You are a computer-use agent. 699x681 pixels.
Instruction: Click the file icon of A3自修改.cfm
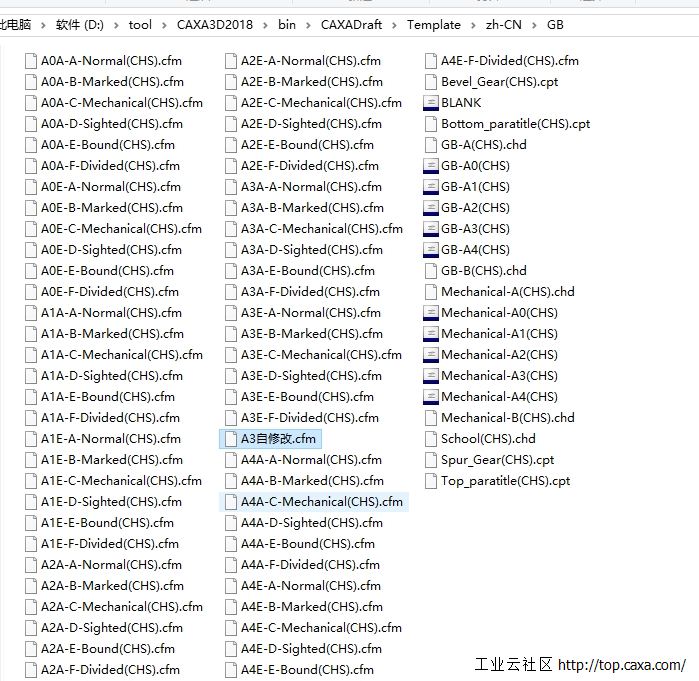(x=231, y=439)
